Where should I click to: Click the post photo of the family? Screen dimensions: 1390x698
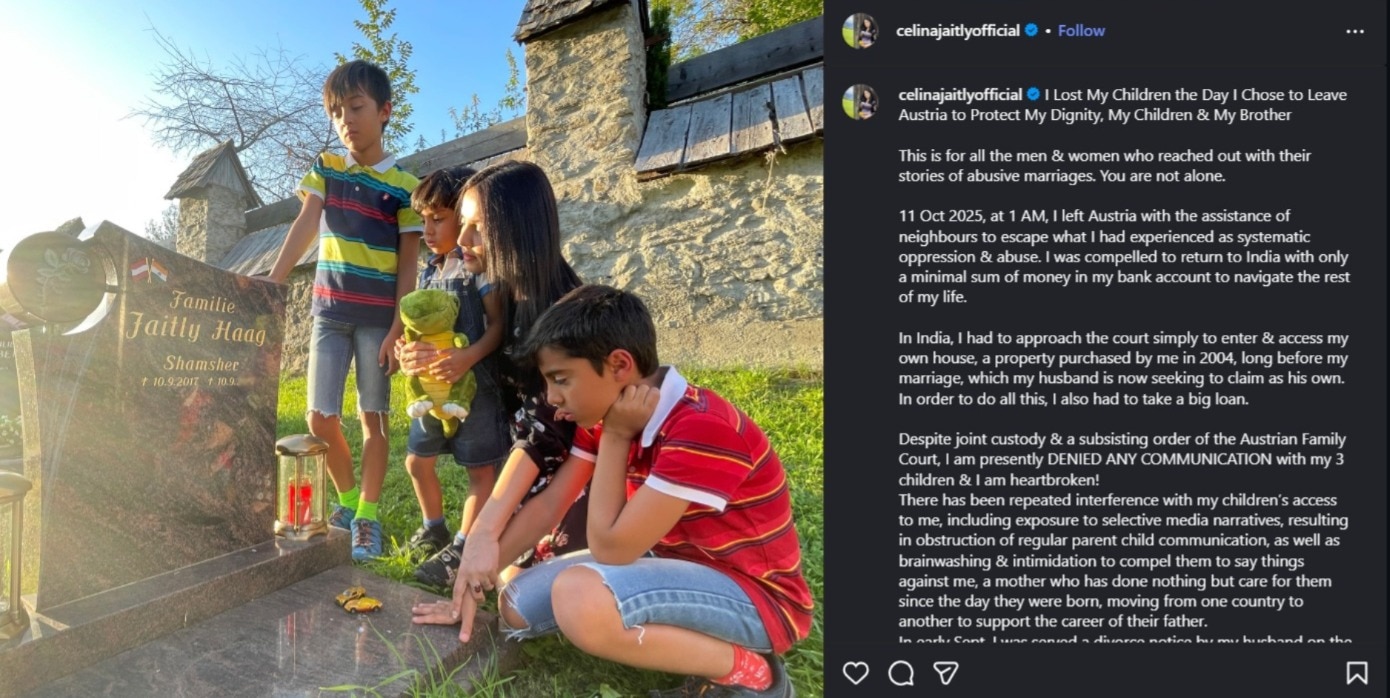point(412,349)
